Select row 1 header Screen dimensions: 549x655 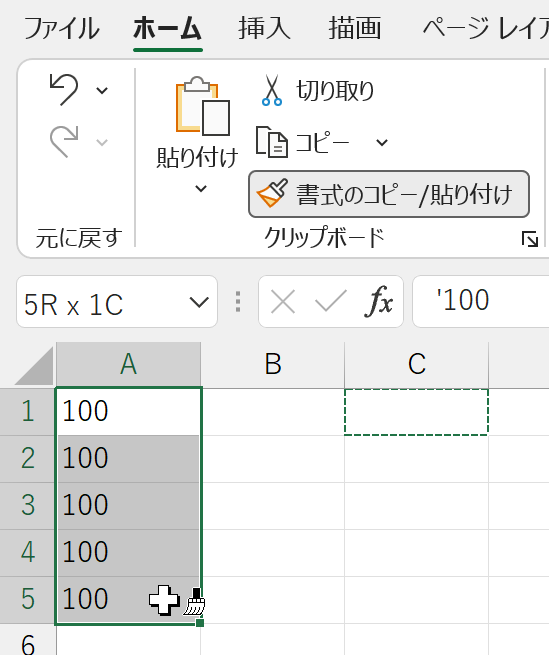tap(28, 411)
